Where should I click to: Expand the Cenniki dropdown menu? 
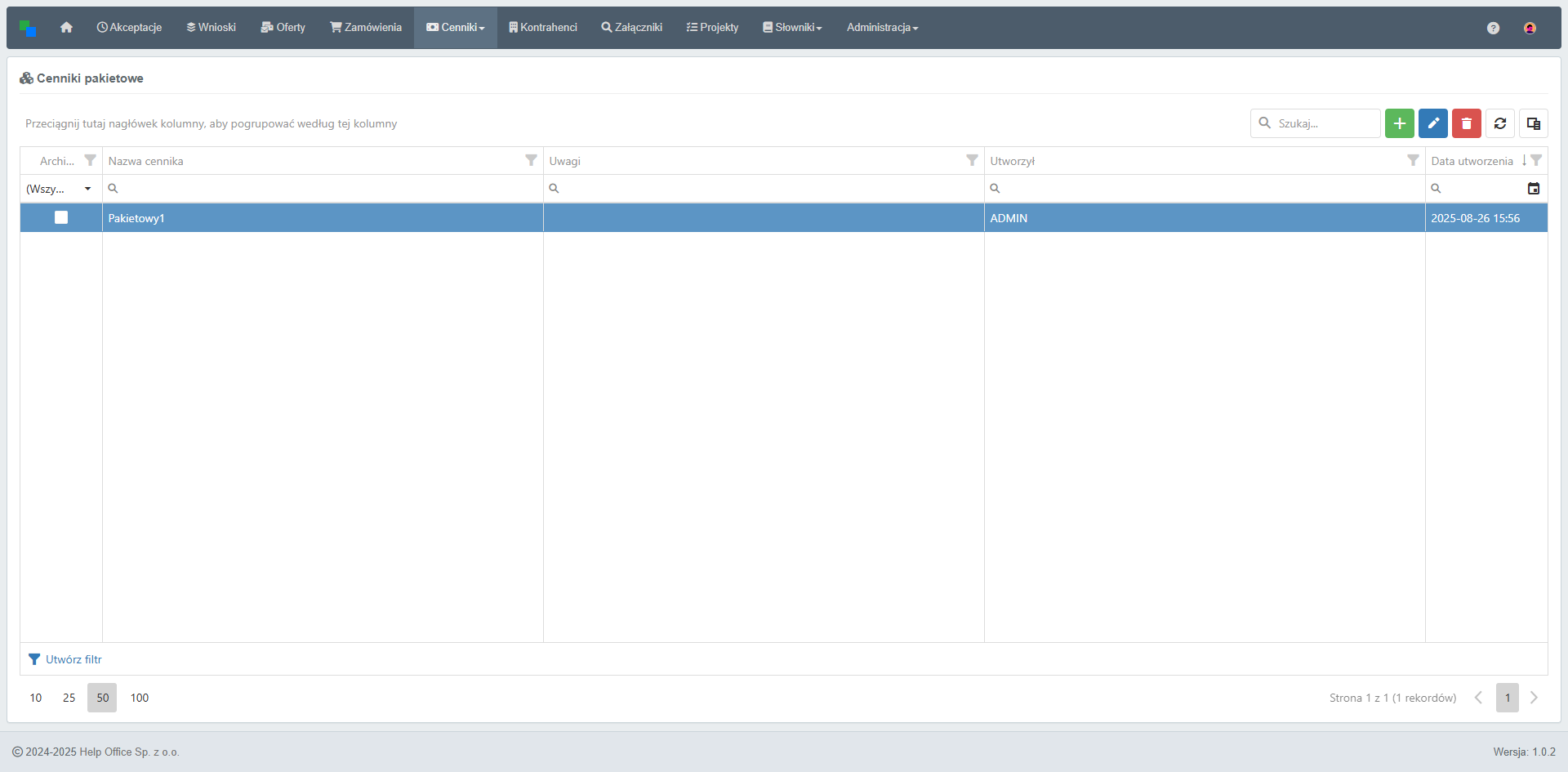[x=456, y=28]
